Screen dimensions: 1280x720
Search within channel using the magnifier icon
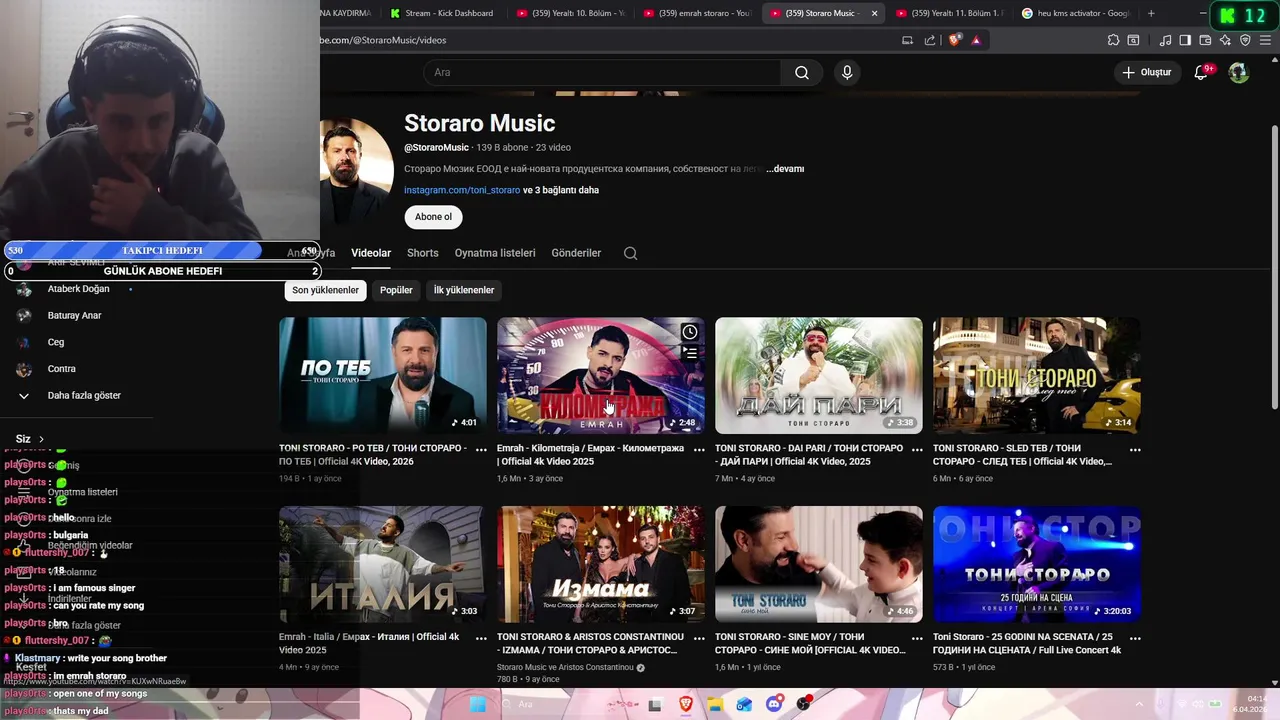(630, 253)
